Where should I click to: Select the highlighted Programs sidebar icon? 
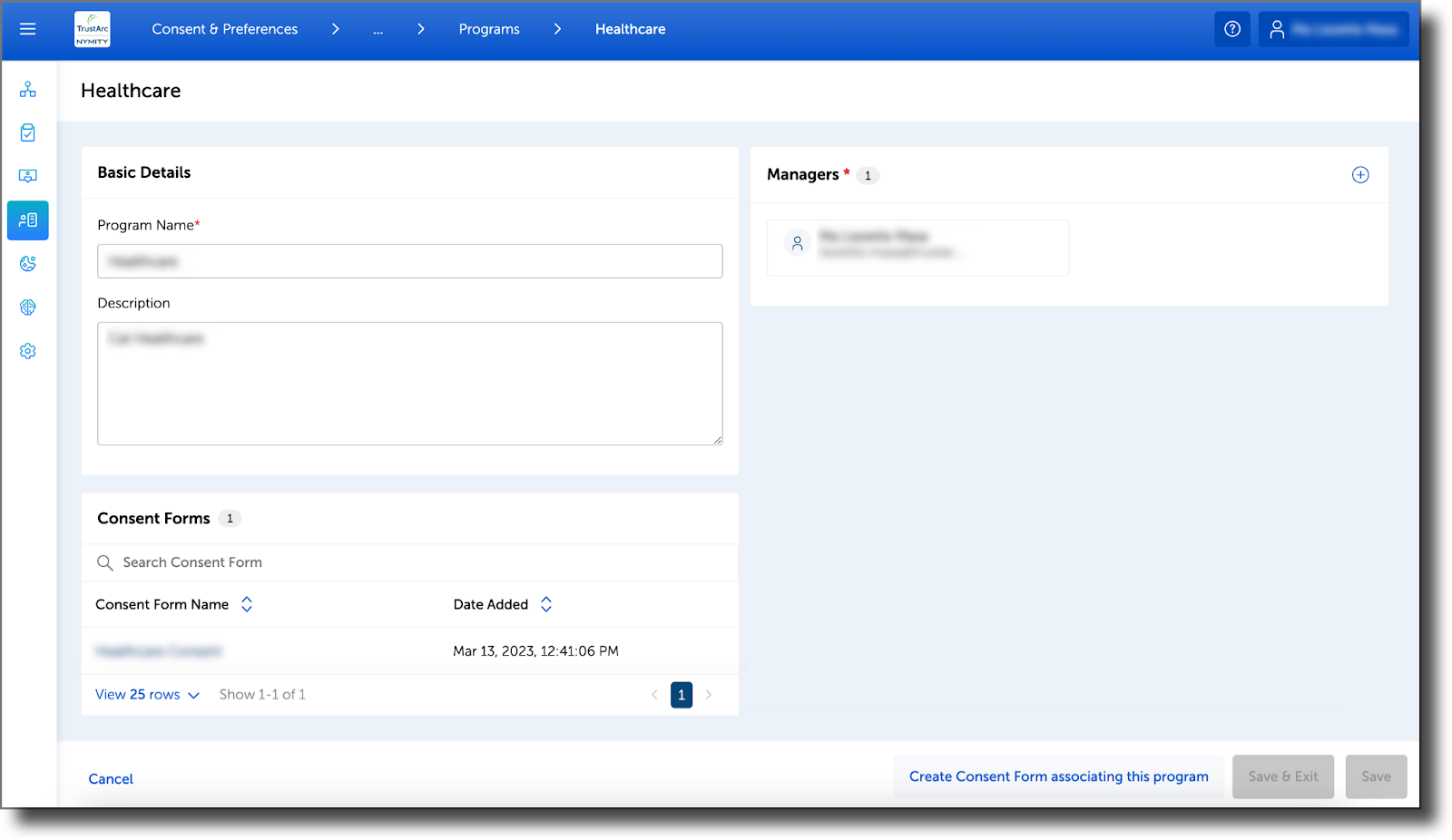27,220
